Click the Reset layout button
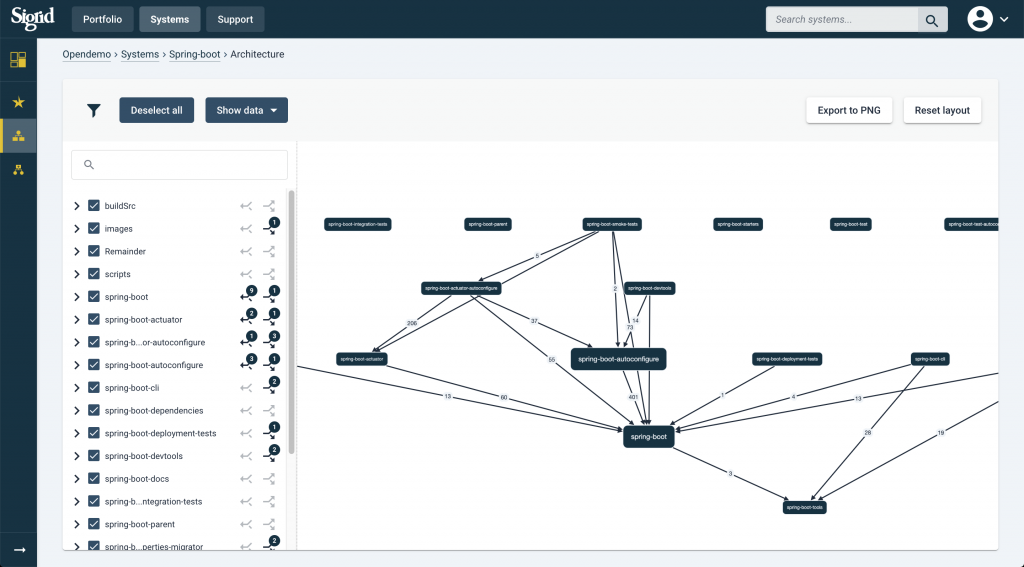 point(942,110)
